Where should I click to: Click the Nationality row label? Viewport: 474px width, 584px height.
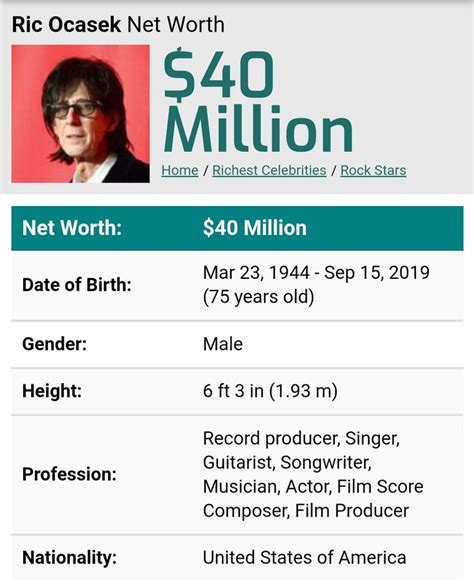tap(69, 558)
